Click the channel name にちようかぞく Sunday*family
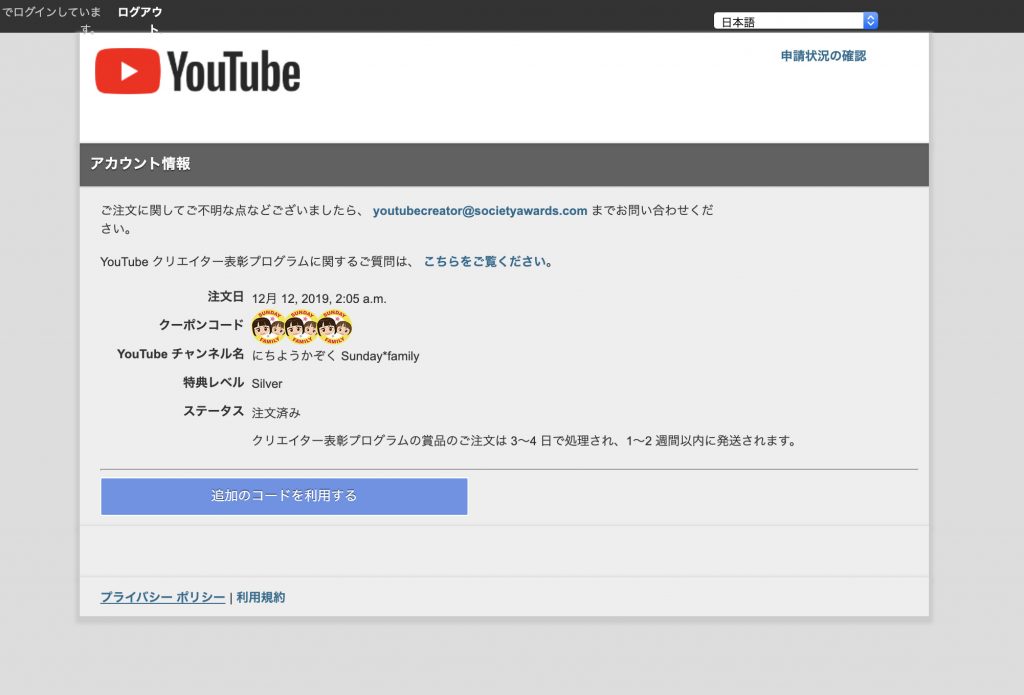This screenshot has height=695, width=1024. click(335, 356)
